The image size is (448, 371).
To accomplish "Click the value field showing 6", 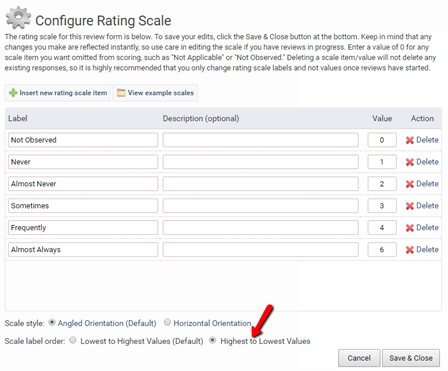I will 382,250.
